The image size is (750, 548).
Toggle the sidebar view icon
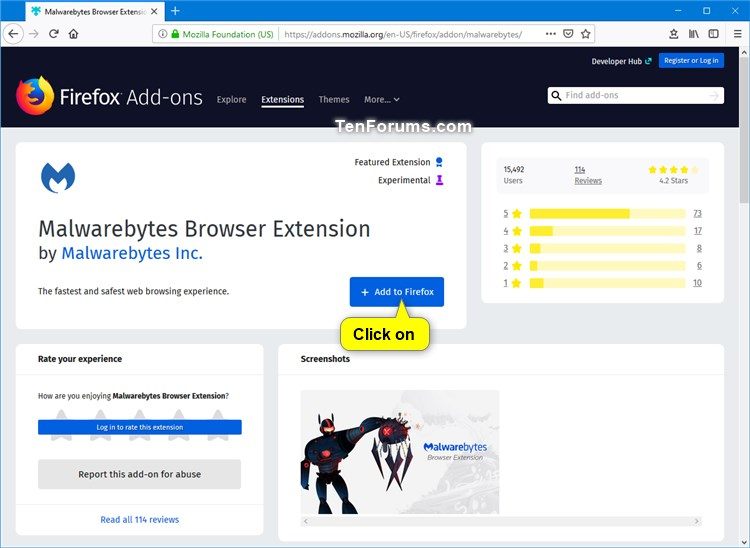(713, 34)
